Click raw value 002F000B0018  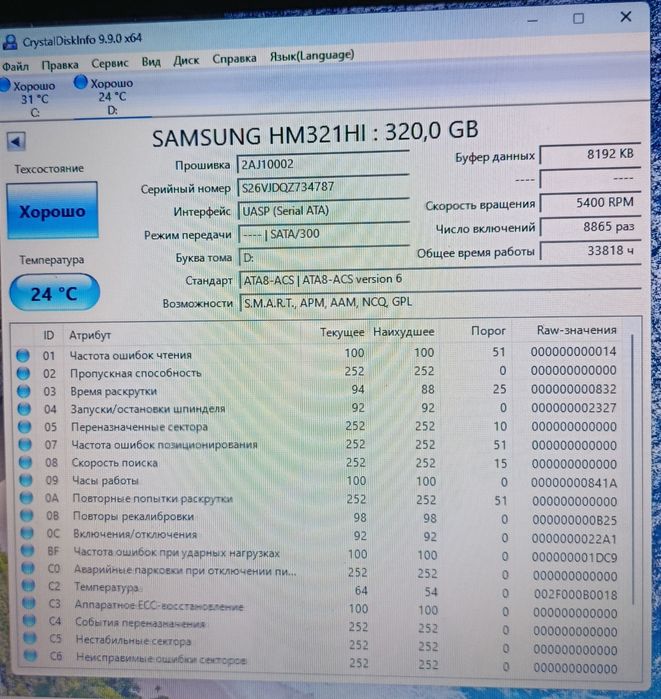(x=575, y=595)
